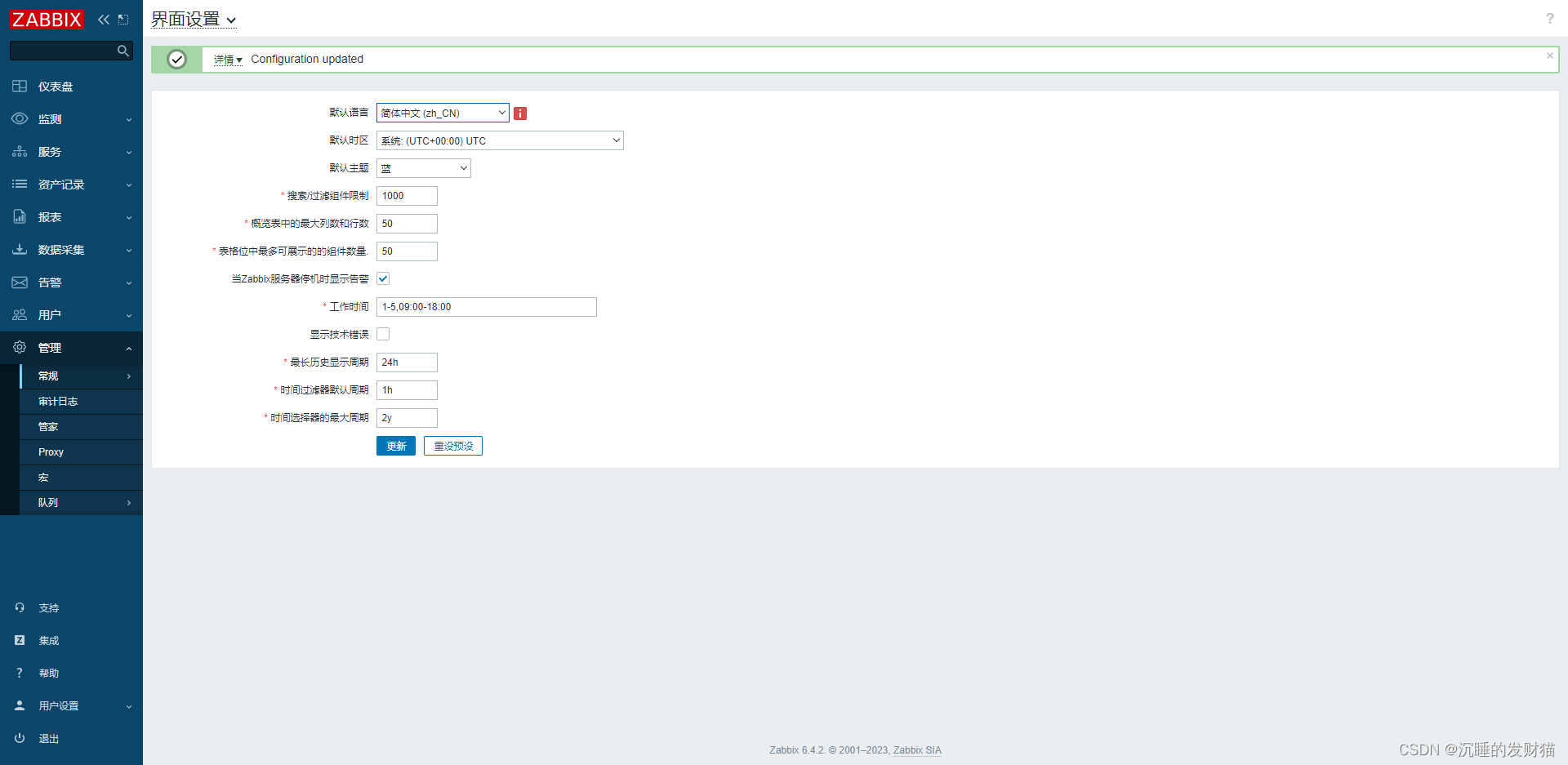This screenshot has height=765, width=1568.
Task: Click the 退出 power icon
Action: (x=20, y=739)
